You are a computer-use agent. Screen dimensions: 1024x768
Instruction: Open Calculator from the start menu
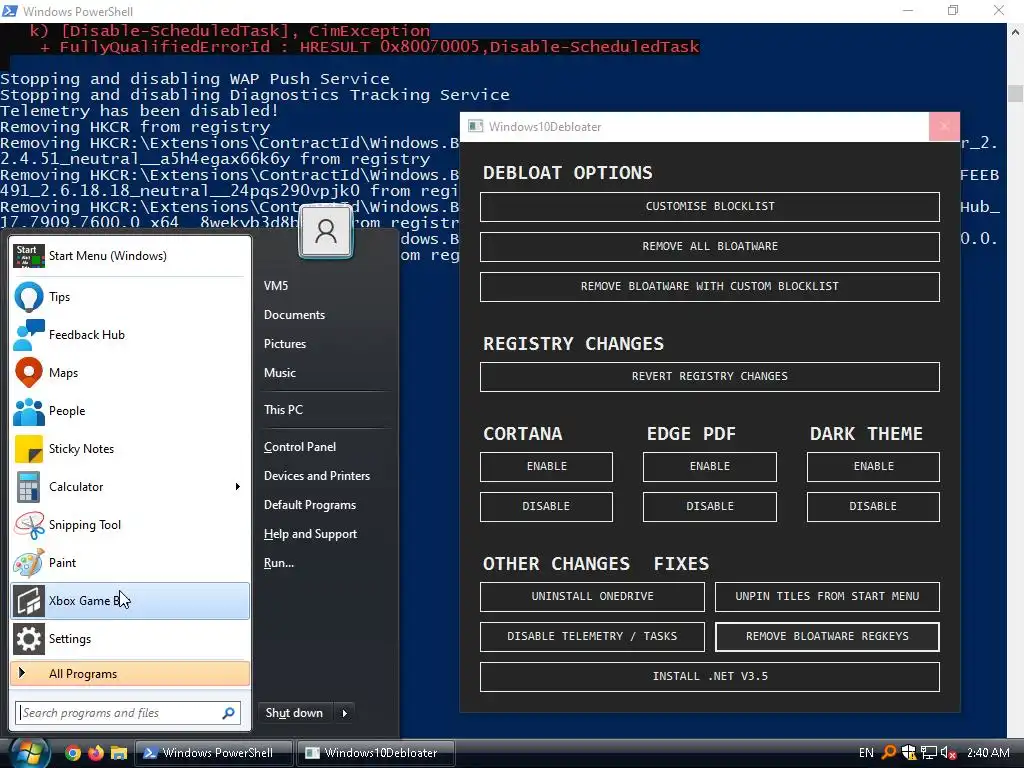130,487
